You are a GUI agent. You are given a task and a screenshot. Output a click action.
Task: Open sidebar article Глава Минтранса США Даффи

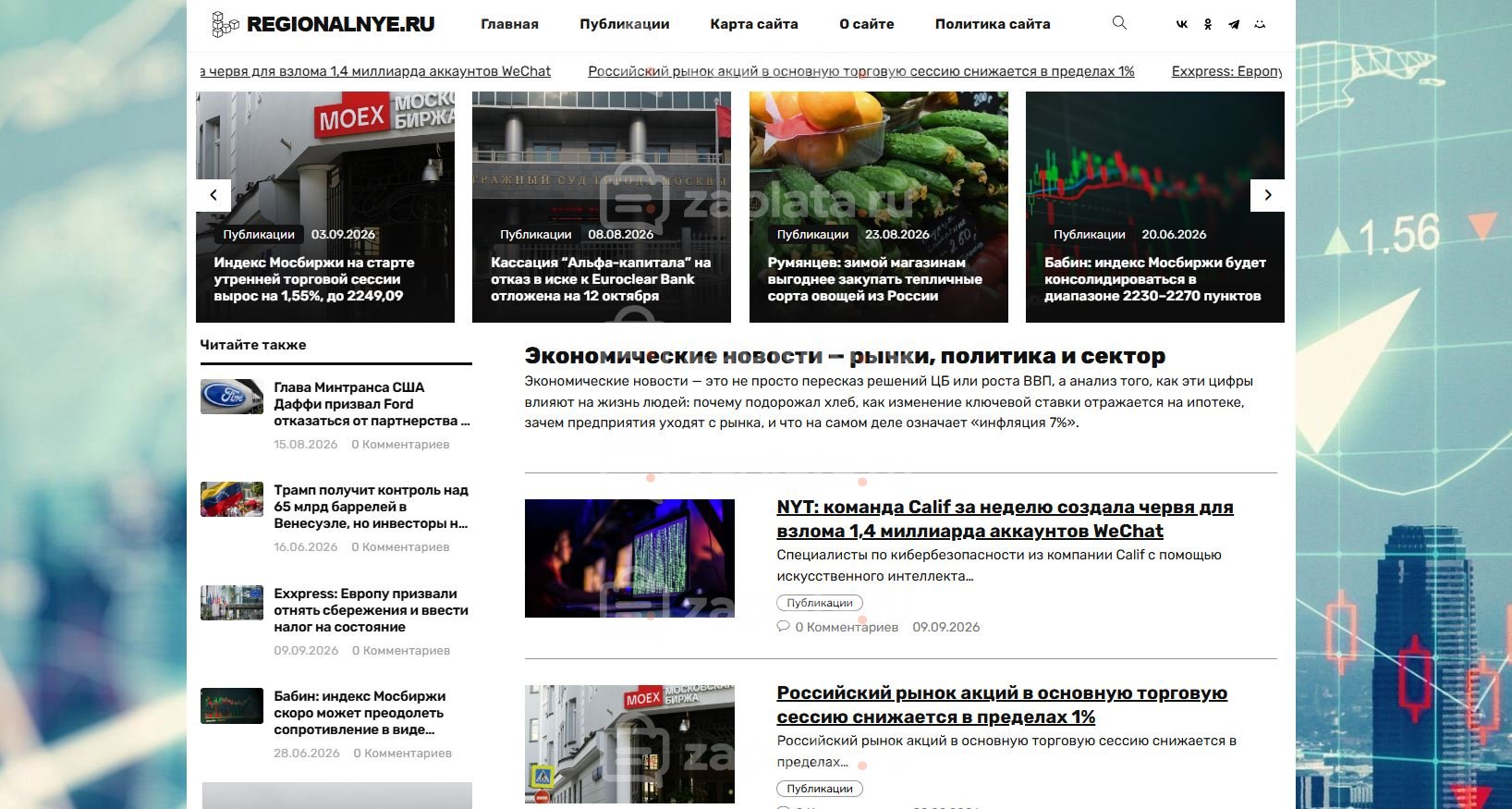(x=372, y=404)
